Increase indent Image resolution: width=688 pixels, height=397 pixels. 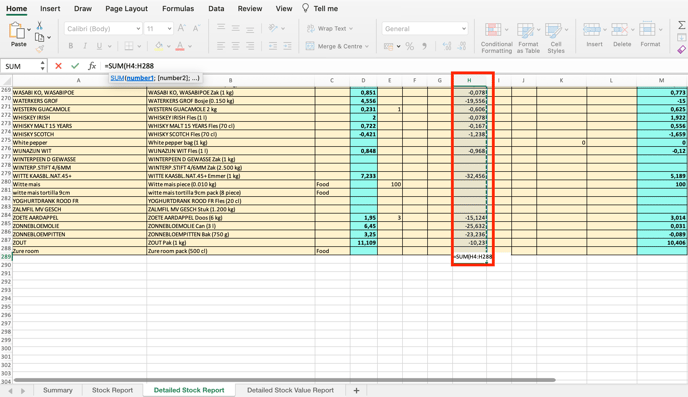coord(287,46)
